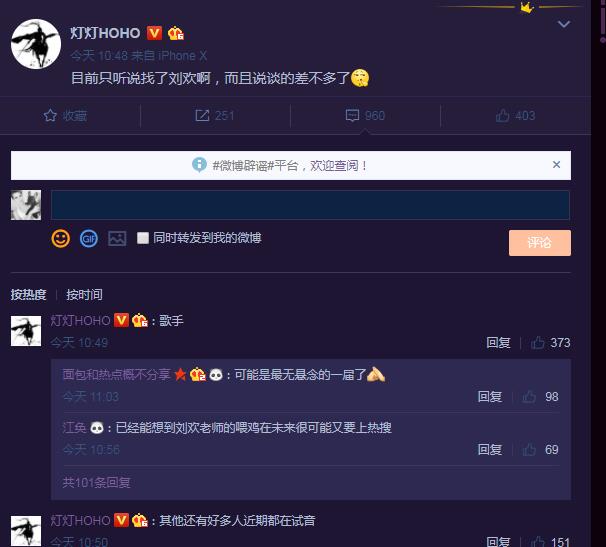The width and height of the screenshot is (606, 547).
Task: Click the comment text input box
Action: click(x=310, y=205)
